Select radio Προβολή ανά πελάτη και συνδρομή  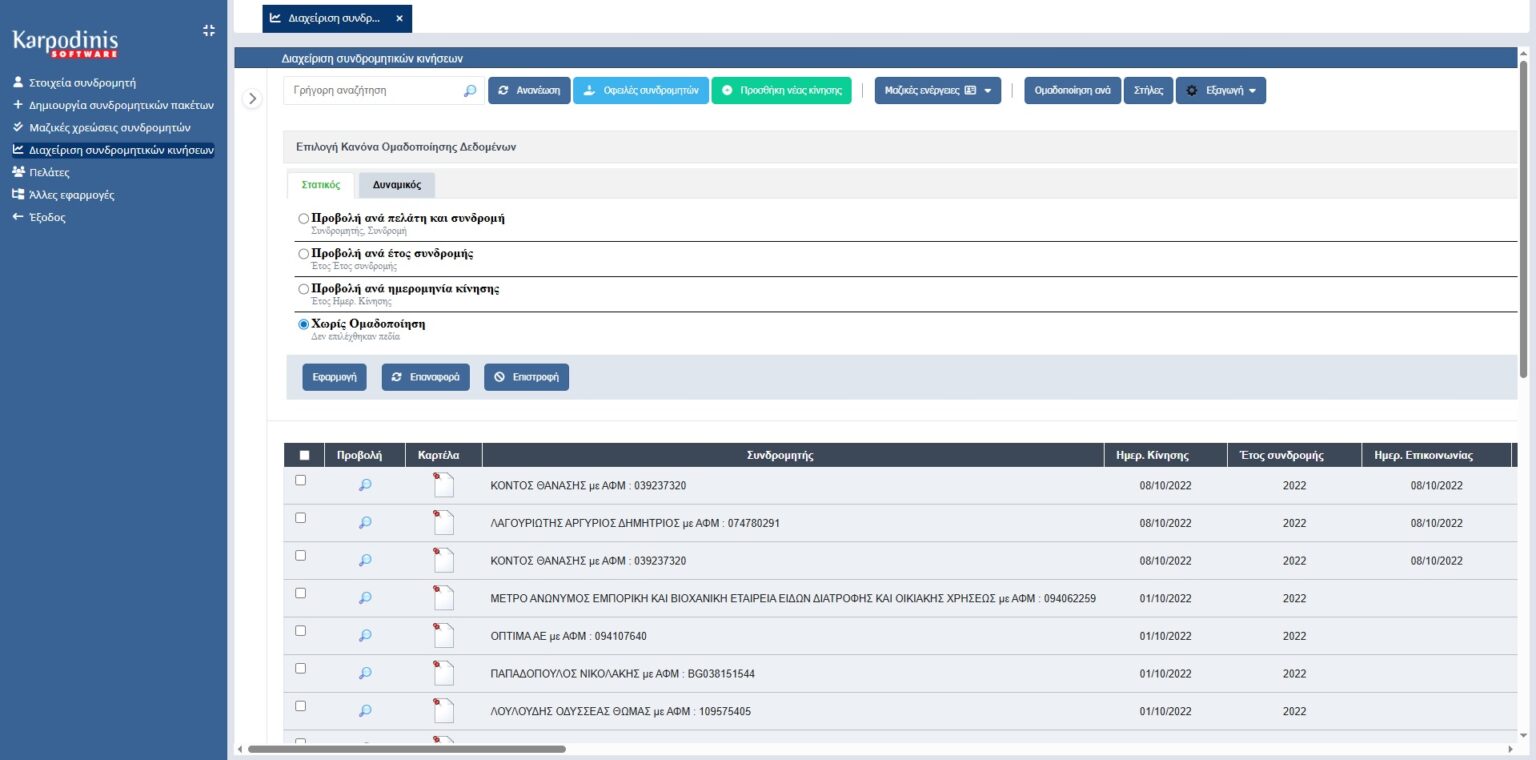304,218
